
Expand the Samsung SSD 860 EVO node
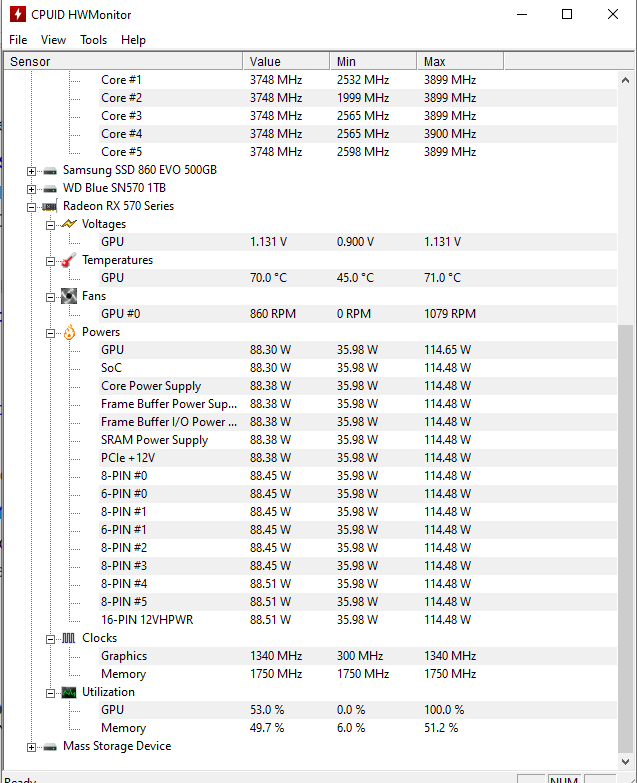[31, 171]
